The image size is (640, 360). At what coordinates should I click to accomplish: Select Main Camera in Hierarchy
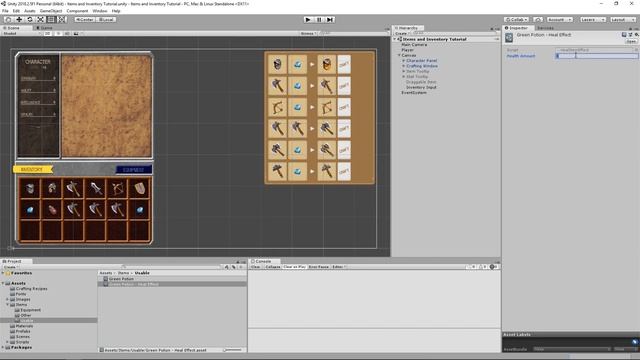click(x=414, y=44)
